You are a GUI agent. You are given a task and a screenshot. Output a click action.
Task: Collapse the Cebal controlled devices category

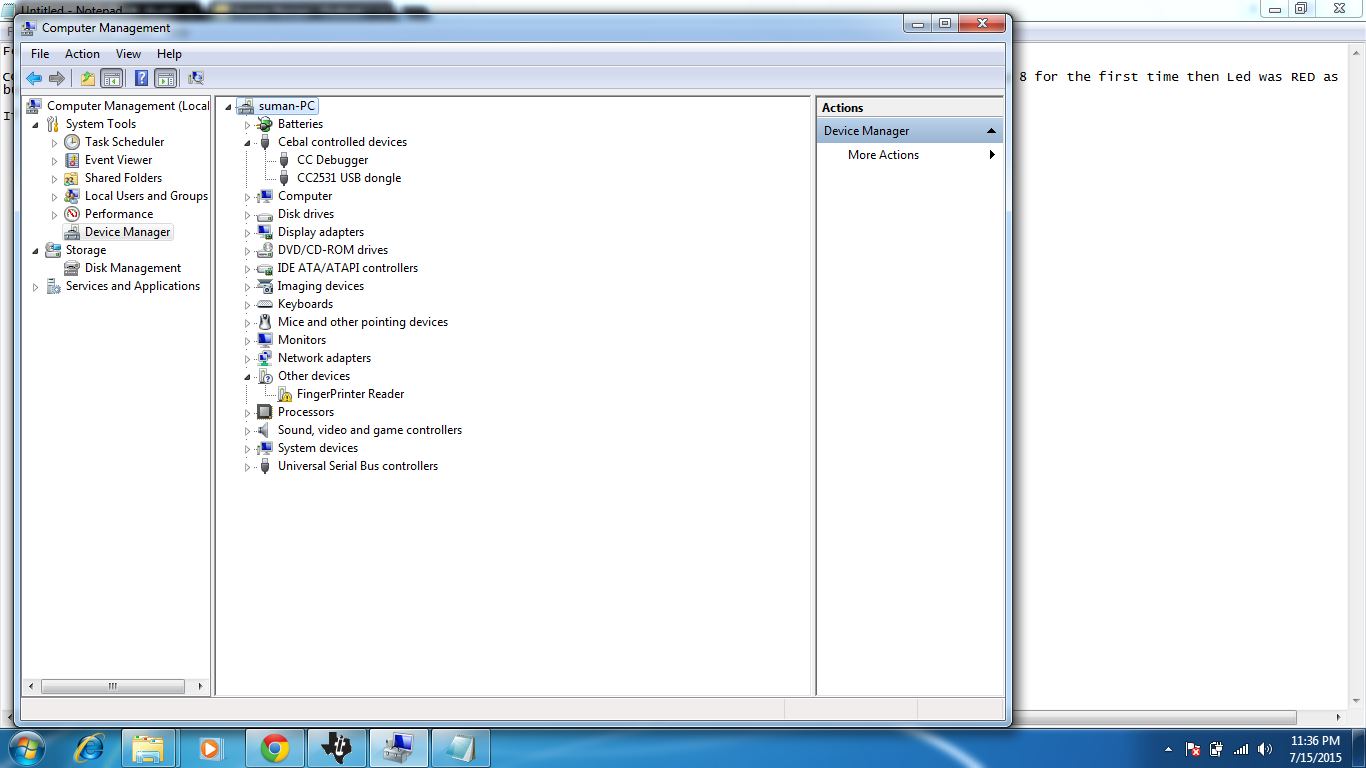click(x=248, y=141)
